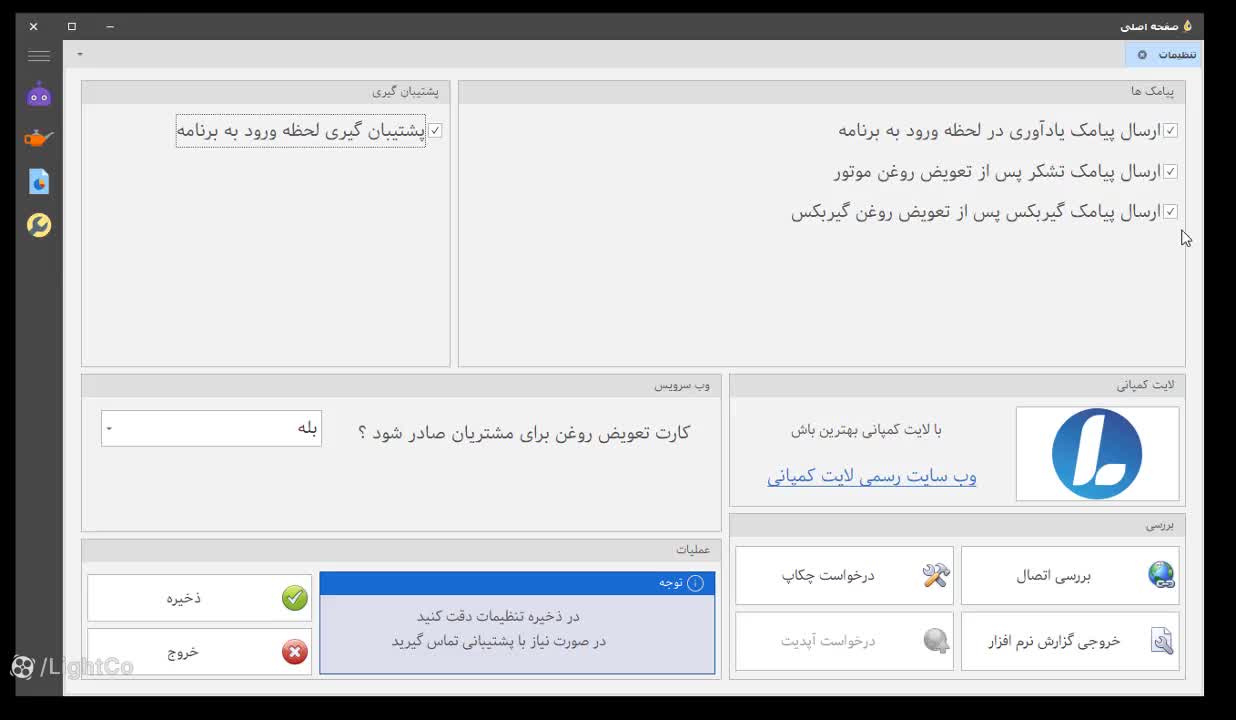Open the بله dropdown for کارت تعویض روغن
This screenshot has width=1236, height=720.
211,428
